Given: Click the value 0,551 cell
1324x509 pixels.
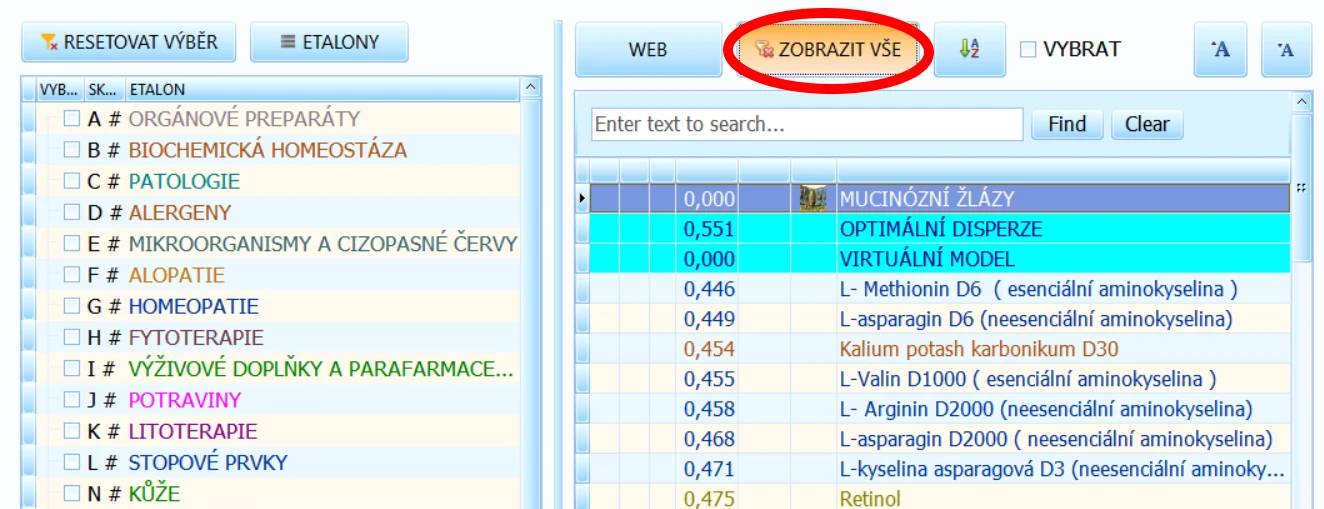Looking at the screenshot, I should pos(707,229).
